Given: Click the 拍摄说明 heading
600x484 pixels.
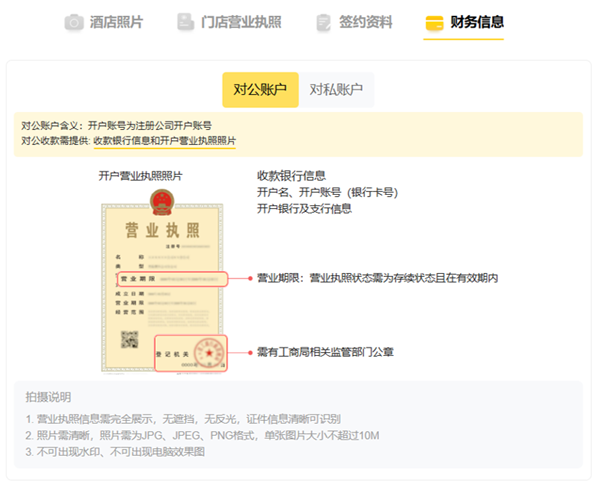Looking at the screenshot, I should (x=48, y=397).
